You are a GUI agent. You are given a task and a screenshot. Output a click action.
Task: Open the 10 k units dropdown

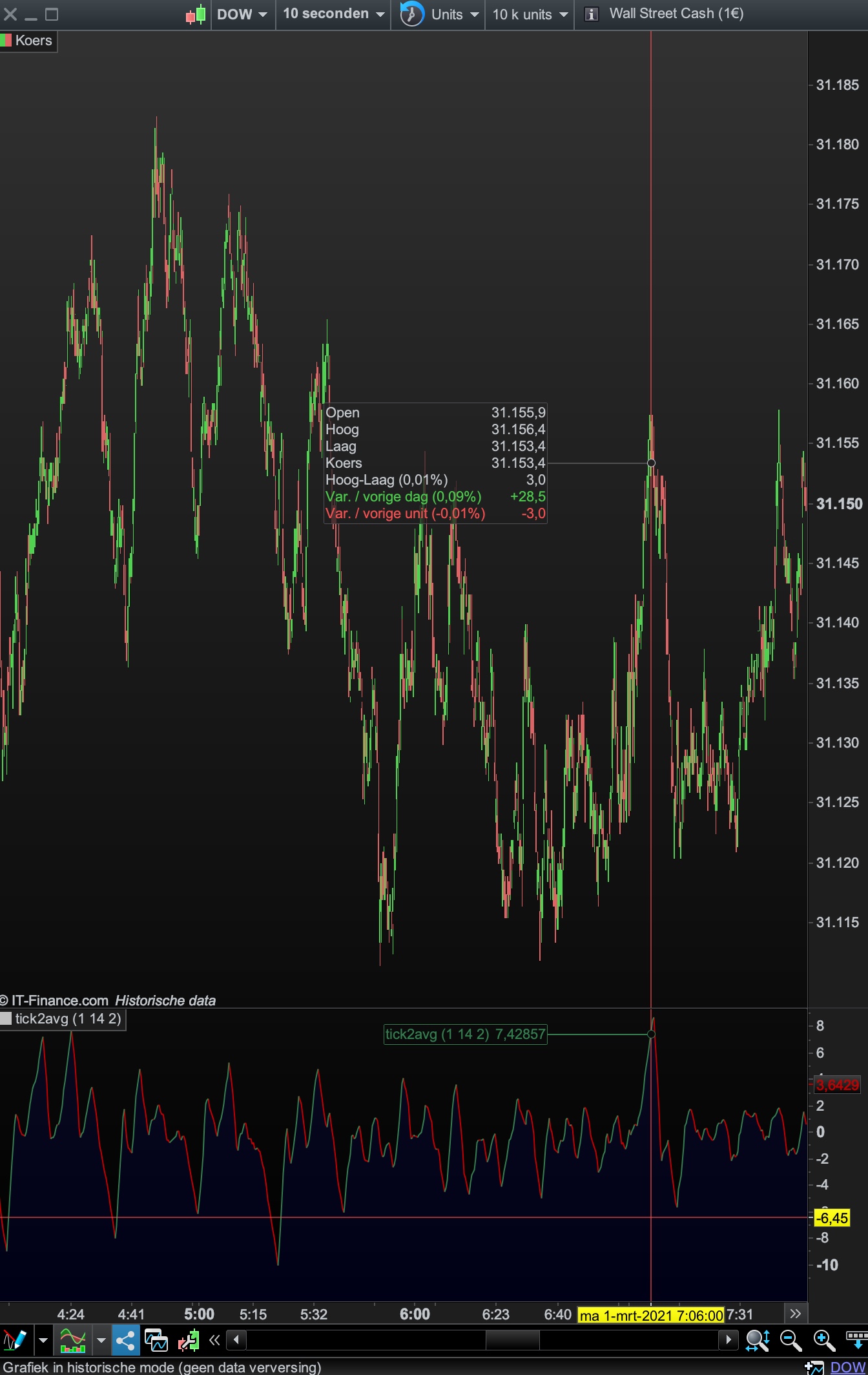pyautogui.click(x=530, y=14)
